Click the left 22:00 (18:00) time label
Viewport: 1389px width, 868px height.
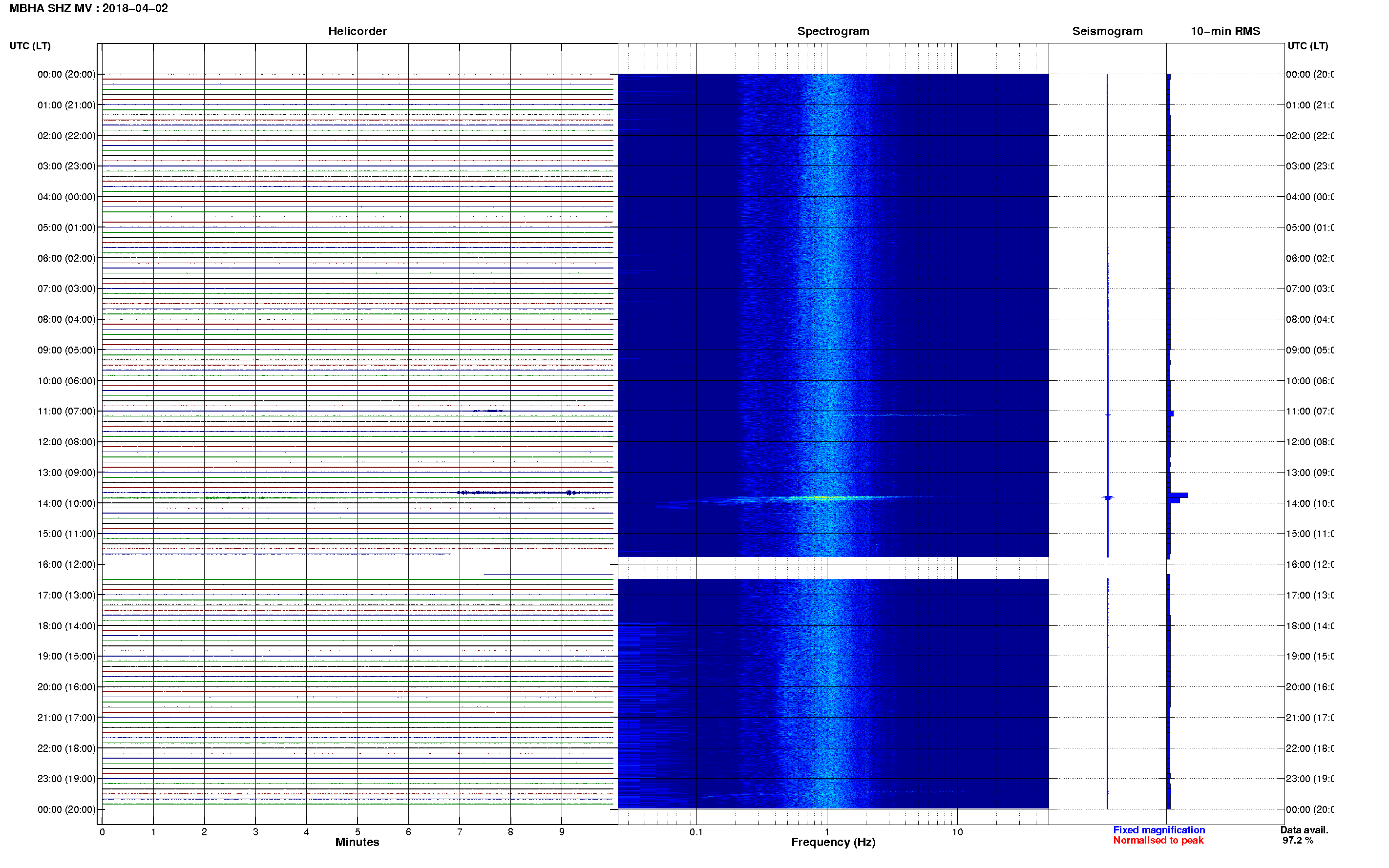(x=66, y=748)
